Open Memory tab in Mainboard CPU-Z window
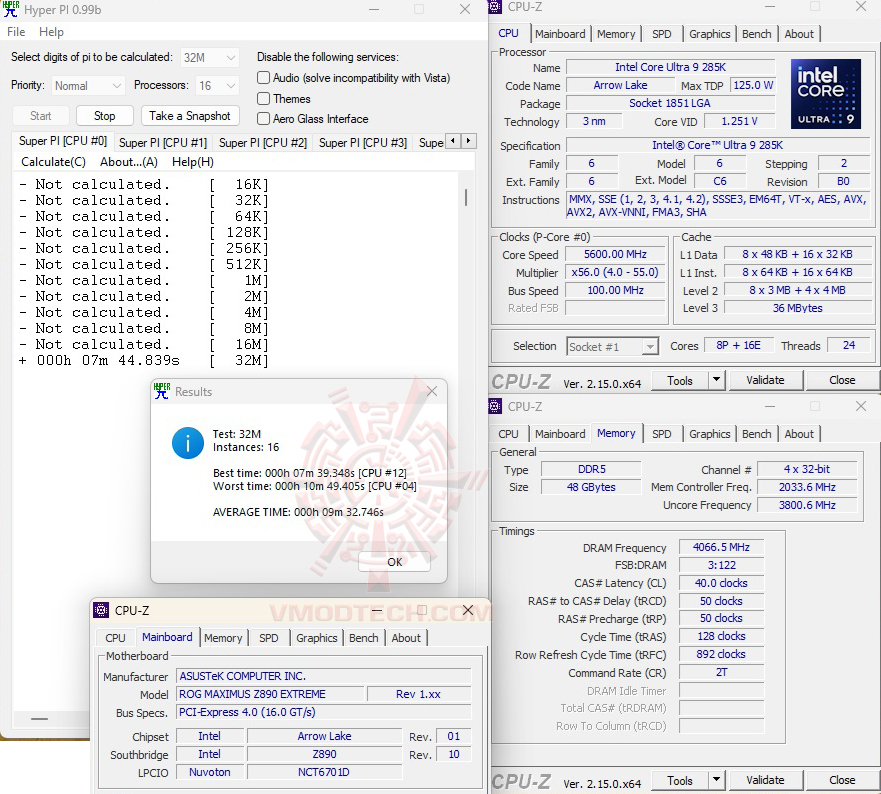881x794 pixels. point(223,638)
